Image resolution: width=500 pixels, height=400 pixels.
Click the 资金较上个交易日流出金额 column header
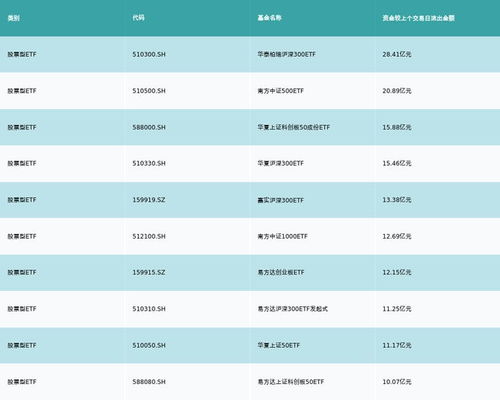point(419,18)
